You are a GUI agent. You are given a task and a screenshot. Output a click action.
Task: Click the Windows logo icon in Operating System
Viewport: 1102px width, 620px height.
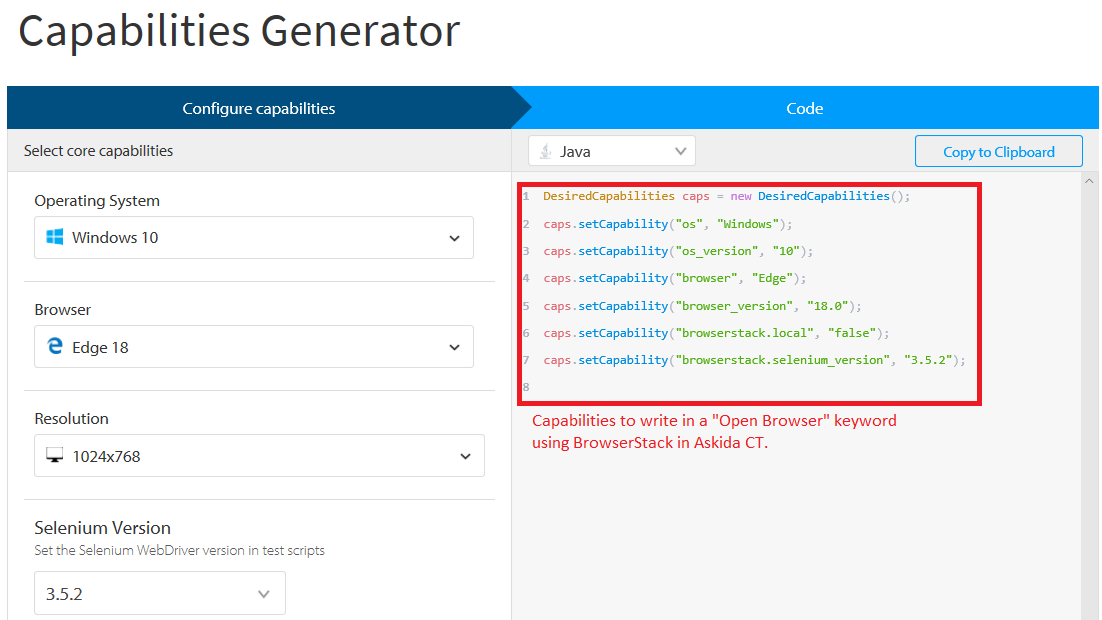(x=54, y=237)
